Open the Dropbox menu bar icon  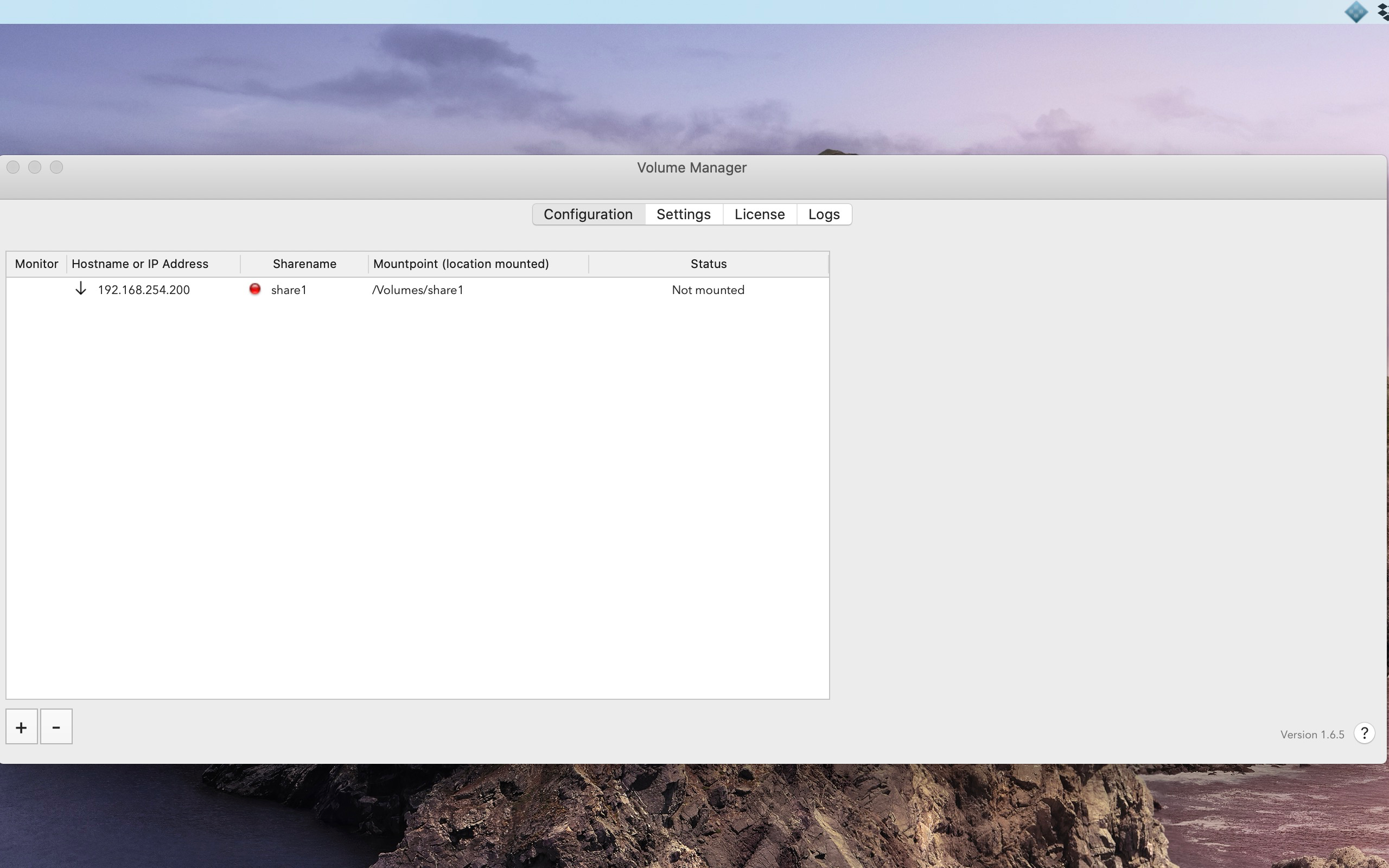(x=1383, y=12)
